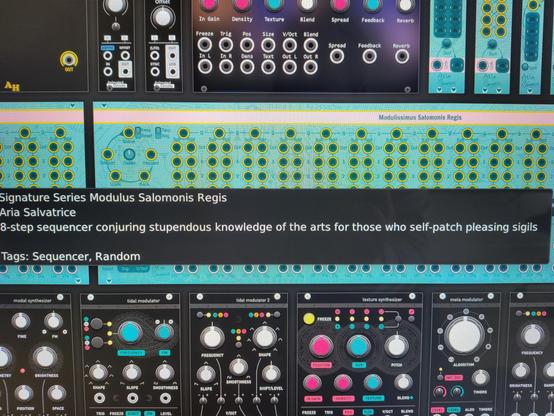Click the SPACE knob on modal synthesizer
The height and width of the screenshot is (416, 554).
point(57,394)
